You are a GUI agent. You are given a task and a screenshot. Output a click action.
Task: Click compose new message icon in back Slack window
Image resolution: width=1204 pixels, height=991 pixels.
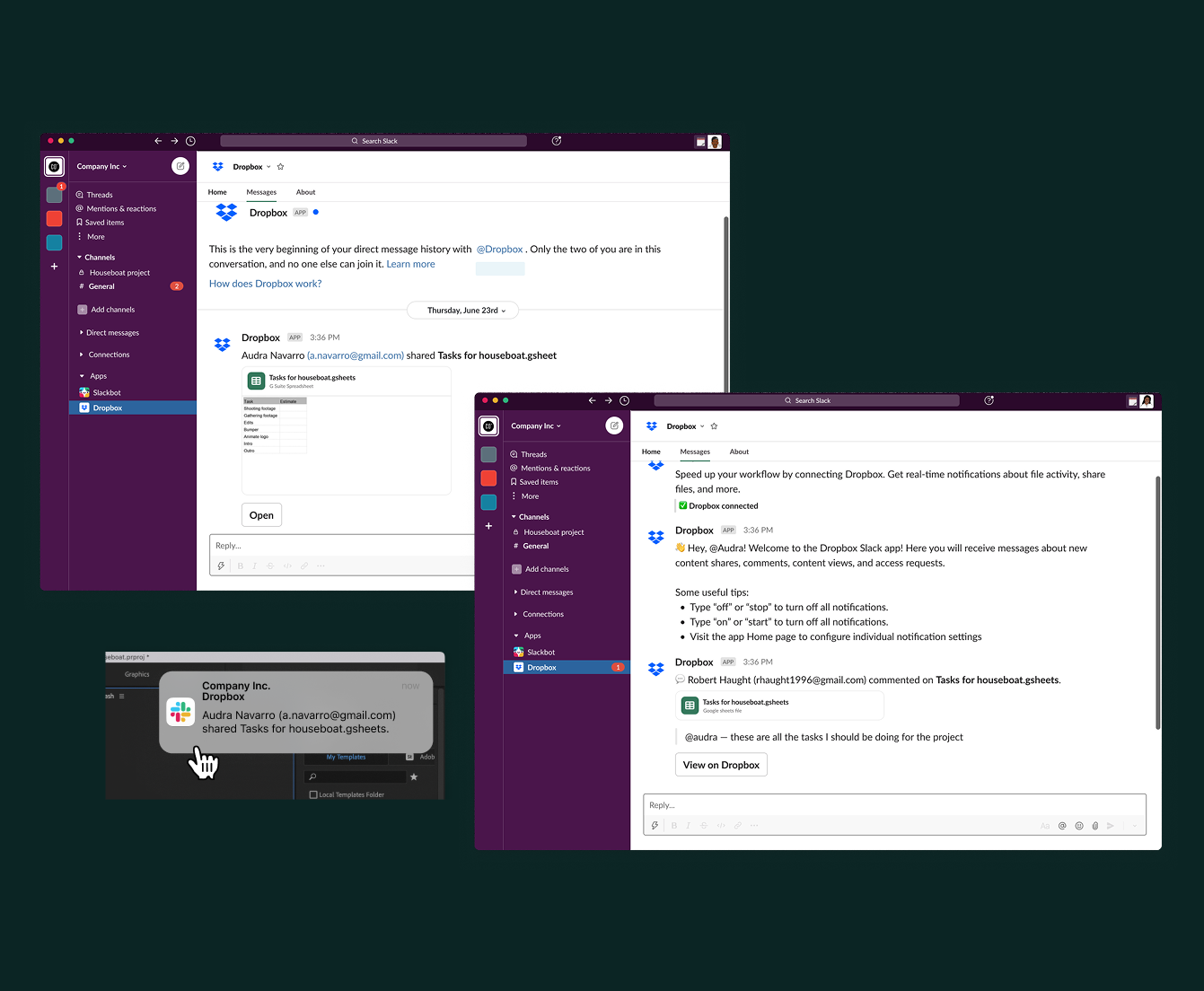(180, 166)
